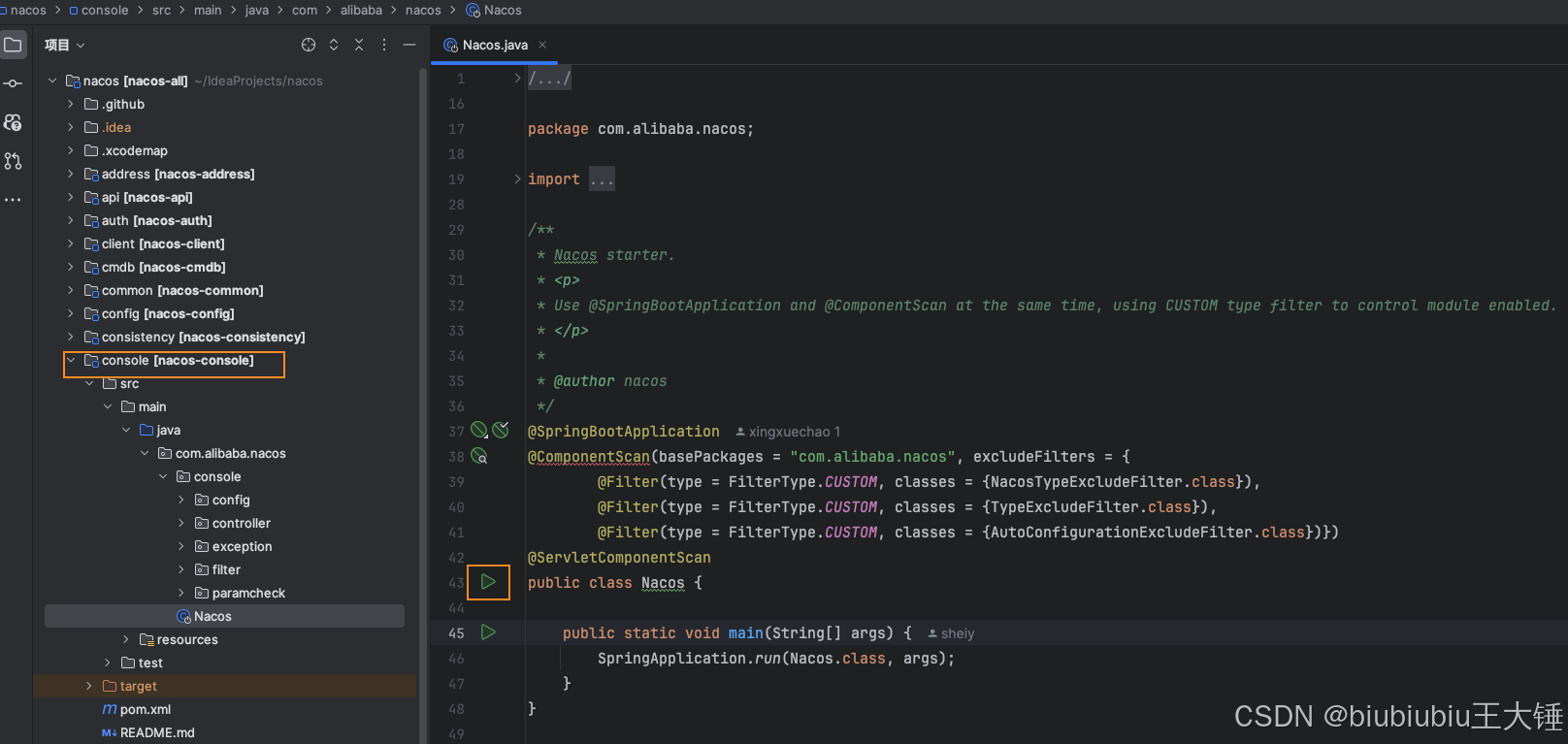Viewport: 1568px width, 744px height.
Task: Click the alibaba breadcrumb
Action: coord(361,10)
